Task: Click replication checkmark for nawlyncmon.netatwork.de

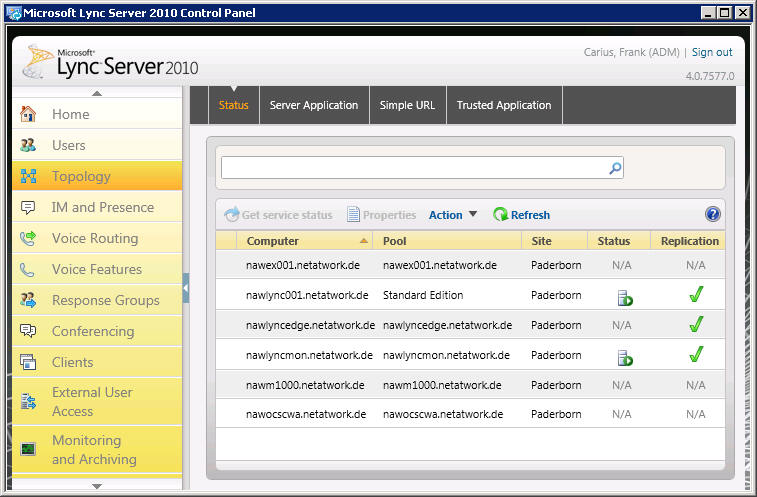Action: 696,354
